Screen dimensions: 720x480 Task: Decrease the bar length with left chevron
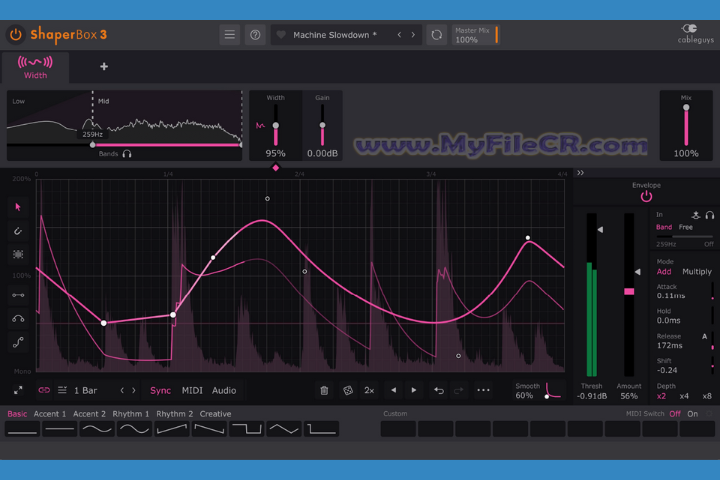(x=122, y=390)
